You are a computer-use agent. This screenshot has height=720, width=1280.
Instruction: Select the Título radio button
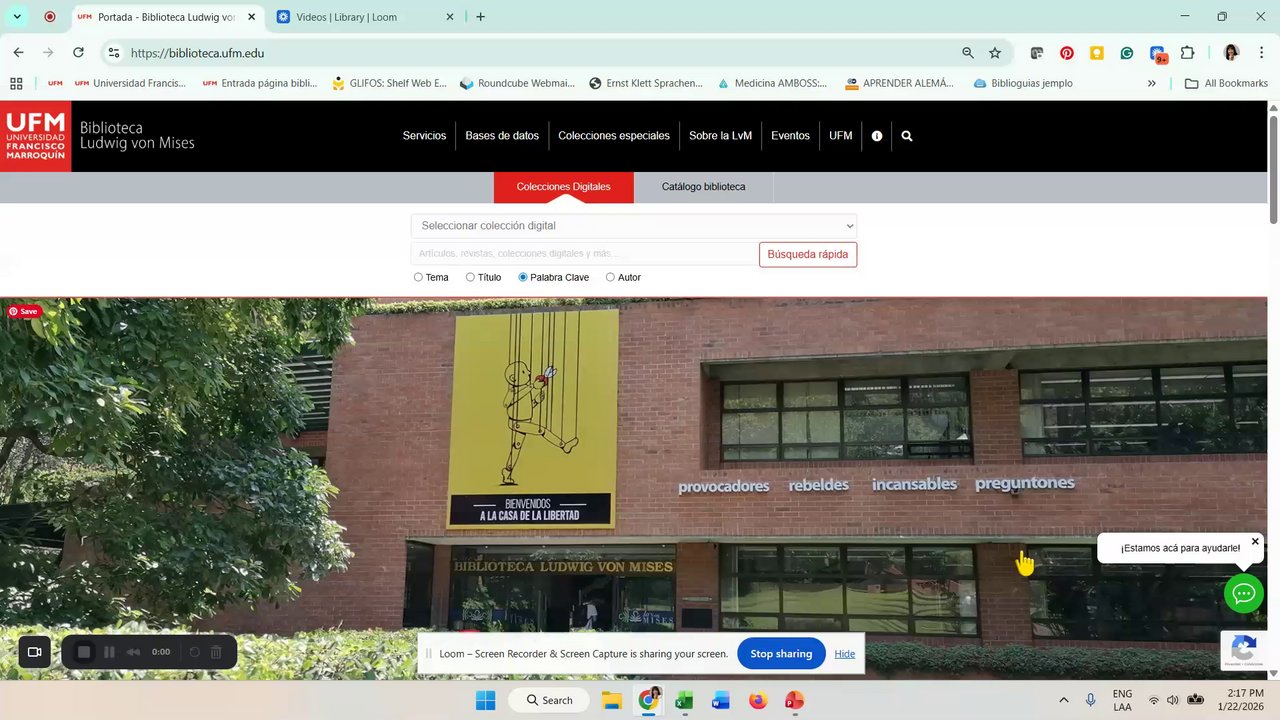[x=470, y=277]
